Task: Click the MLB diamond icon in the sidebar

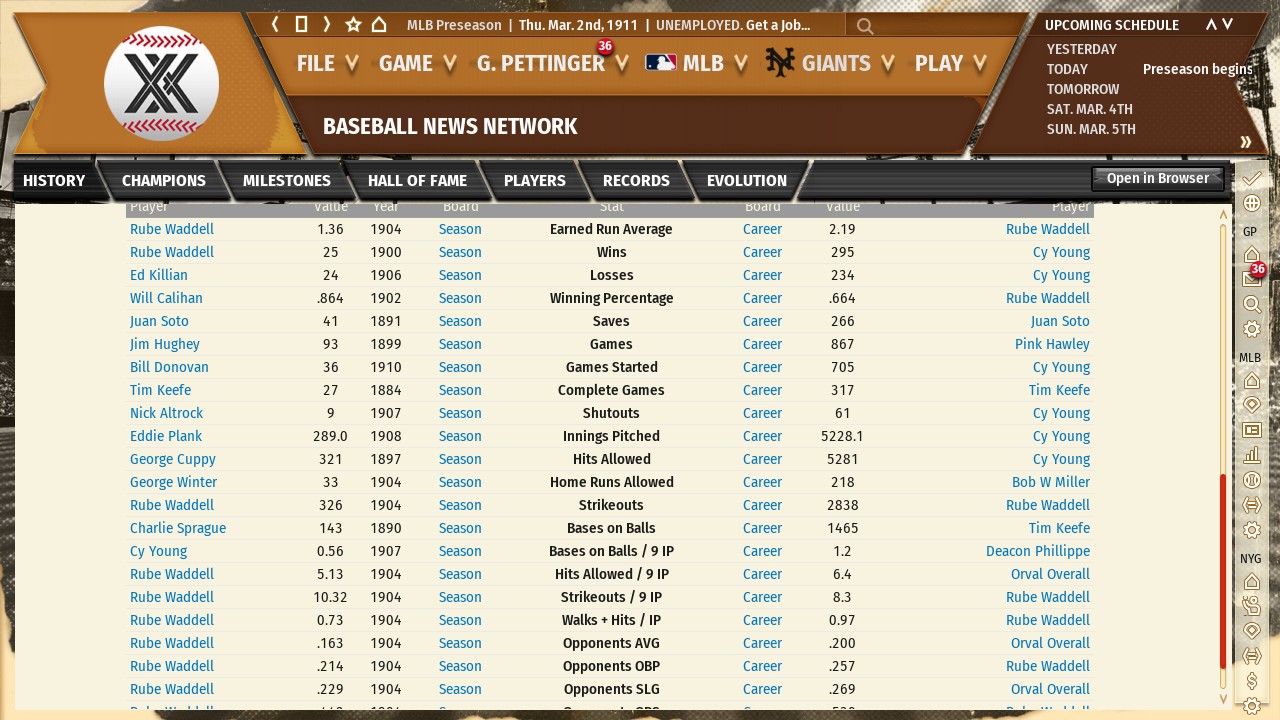Action: (1251, 405)
